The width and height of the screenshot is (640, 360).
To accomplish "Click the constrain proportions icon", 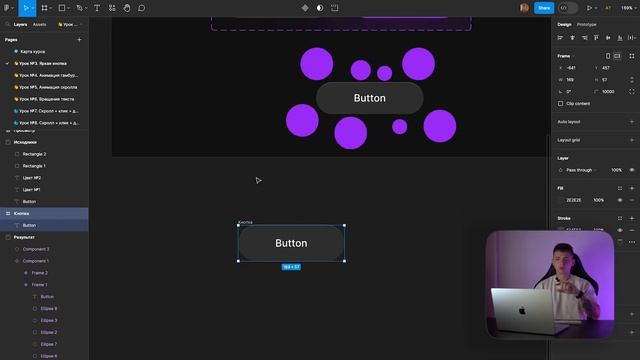I will pos(632,80).
